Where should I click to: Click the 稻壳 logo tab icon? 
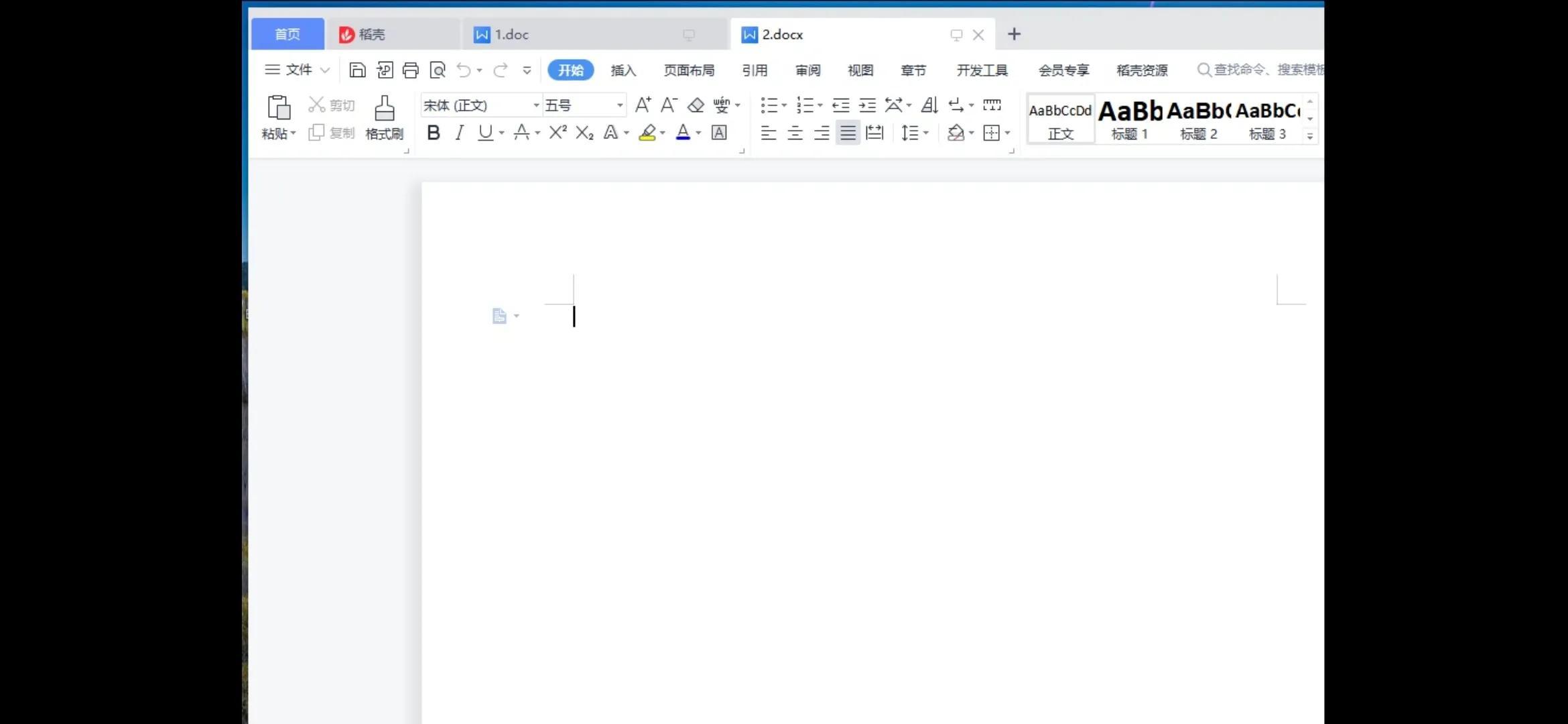pos(346,35)
